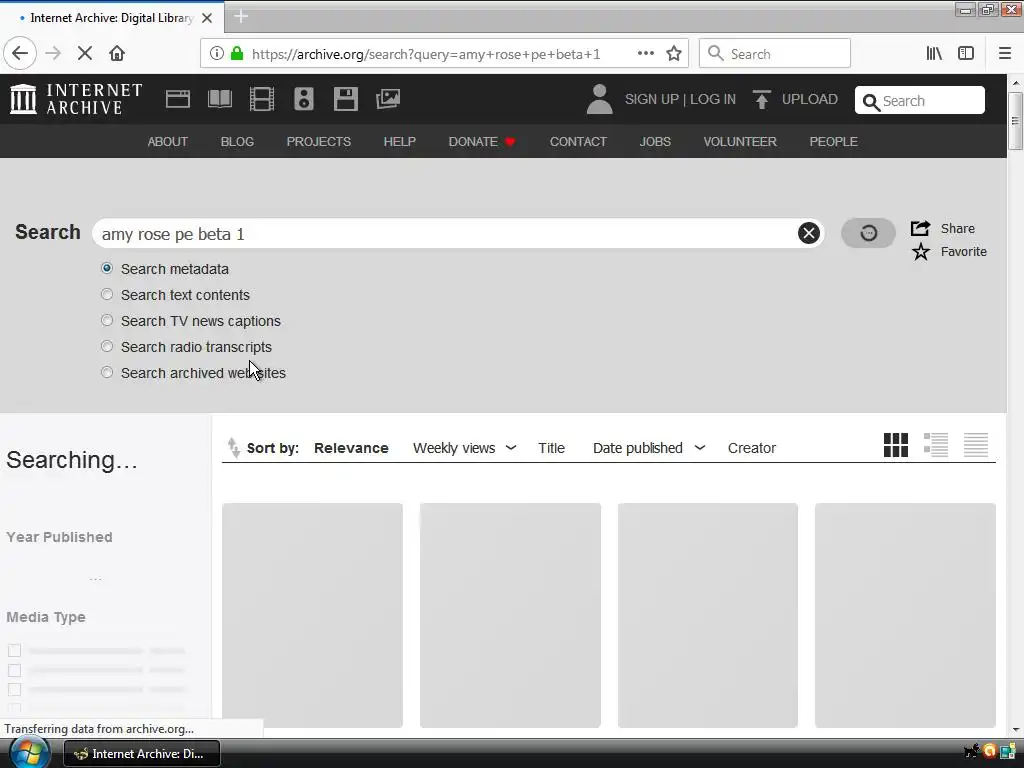Screen dimensions: 1024x768
Task: Click Internet Archive taskbar window button
Action: [x=141, y=754]
